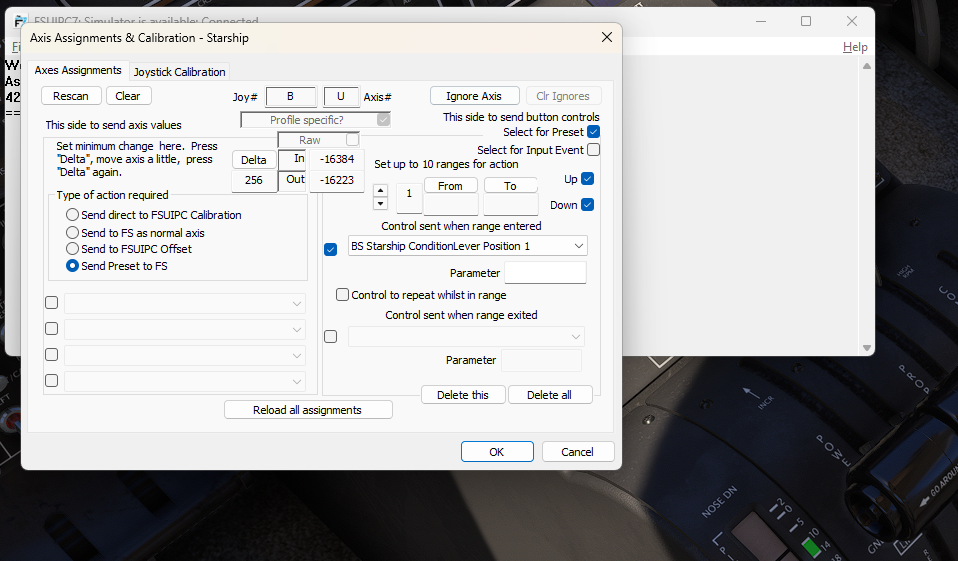Click the Delta value field showing 256
Image resolution: width=958 pixels, height=561 pixels.
254,180
